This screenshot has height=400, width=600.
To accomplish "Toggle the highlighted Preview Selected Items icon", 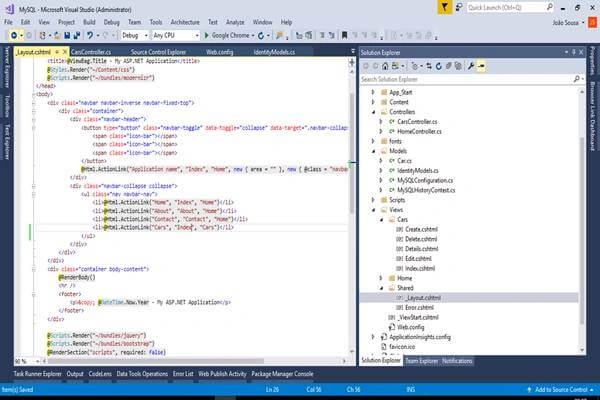I will [481, 66].
